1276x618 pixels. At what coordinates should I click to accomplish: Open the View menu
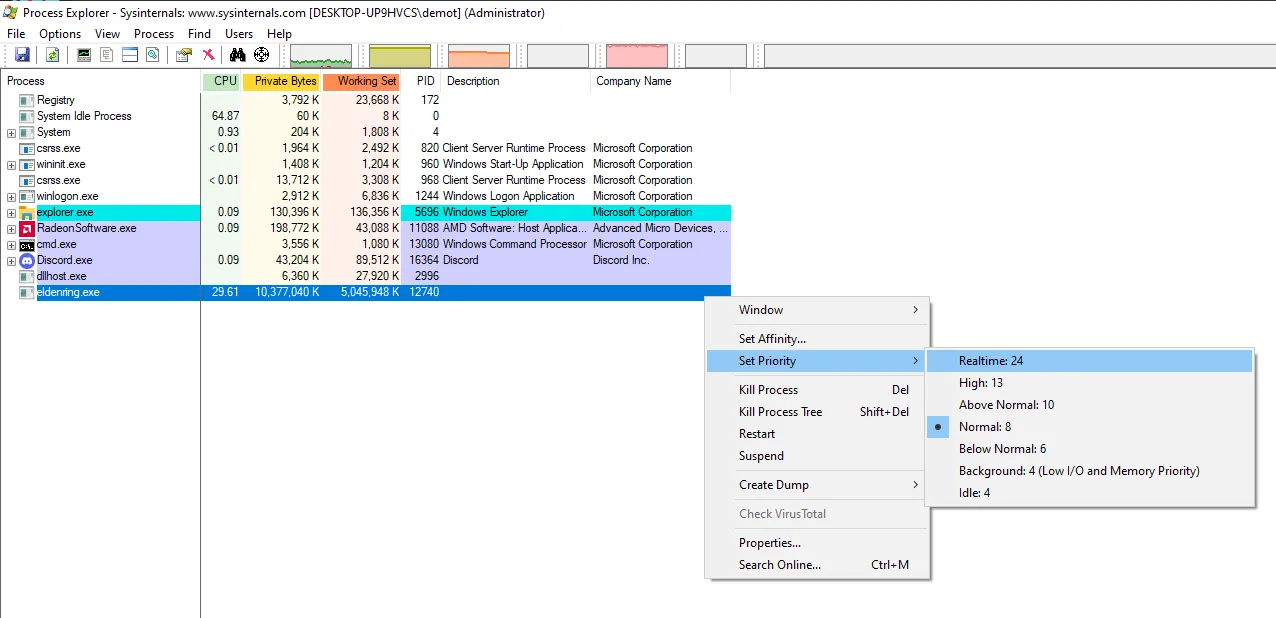[107, 34]
